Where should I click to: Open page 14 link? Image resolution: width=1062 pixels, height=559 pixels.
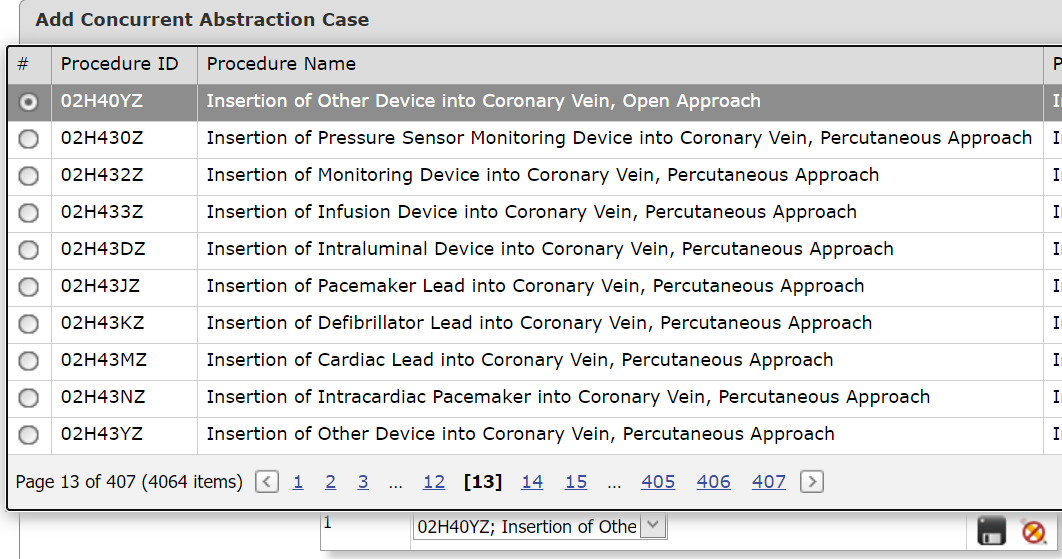click(532, 482)
